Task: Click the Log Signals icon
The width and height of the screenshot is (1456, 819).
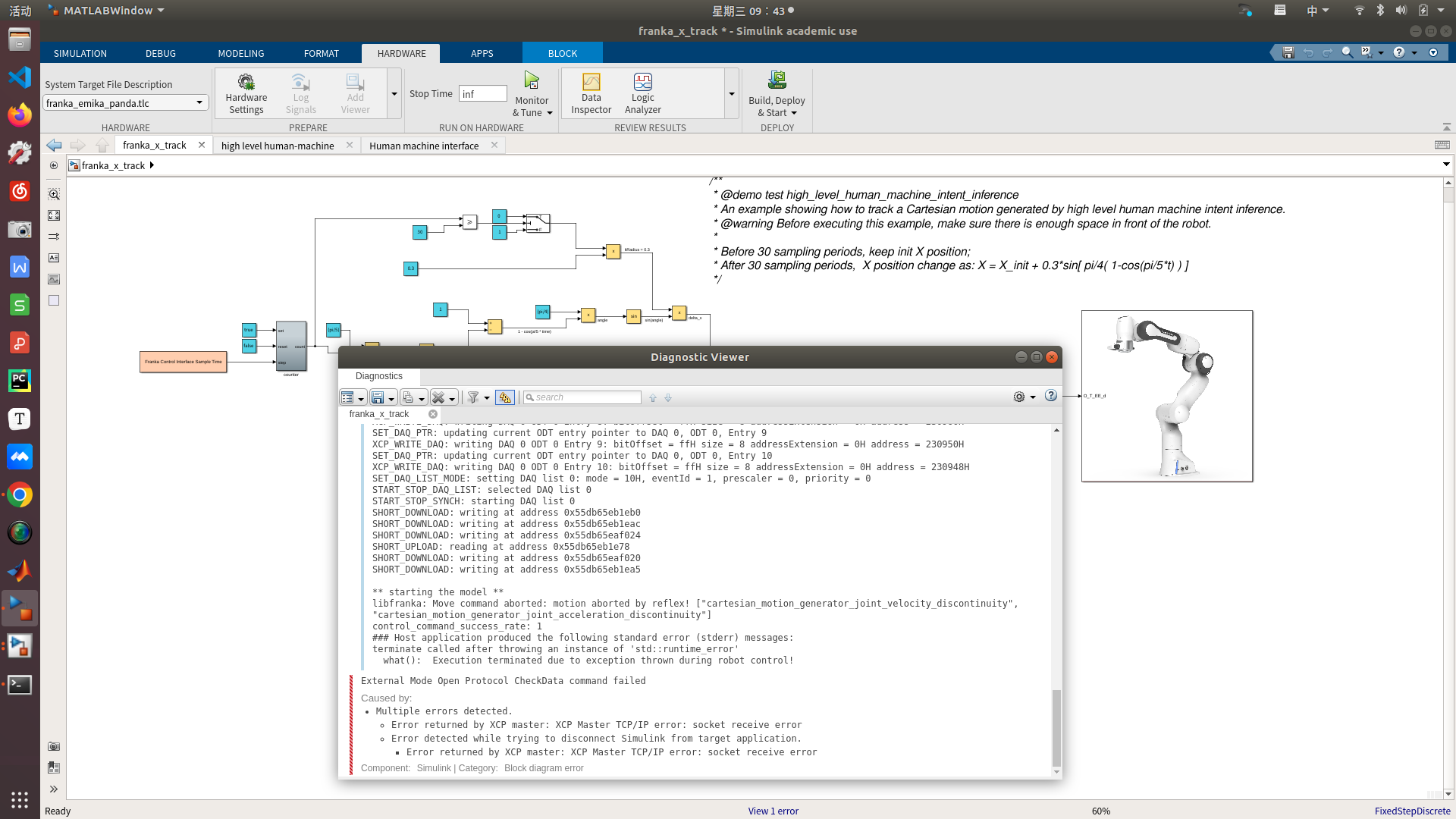Action: 300,91
